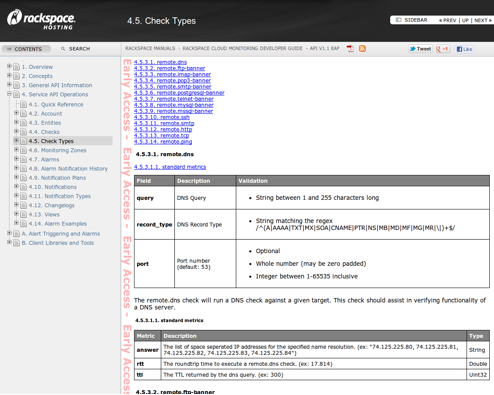Click the Google +1 button

coord(443,49)
